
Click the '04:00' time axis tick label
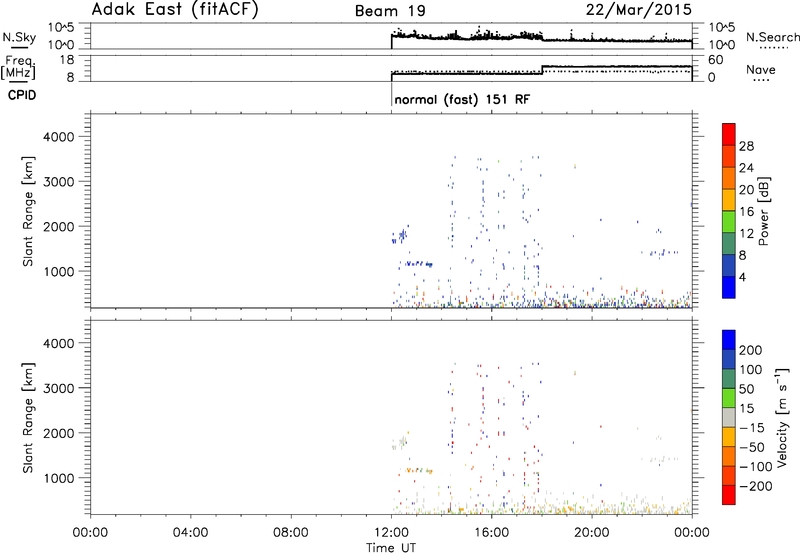(x=191, y=533)
